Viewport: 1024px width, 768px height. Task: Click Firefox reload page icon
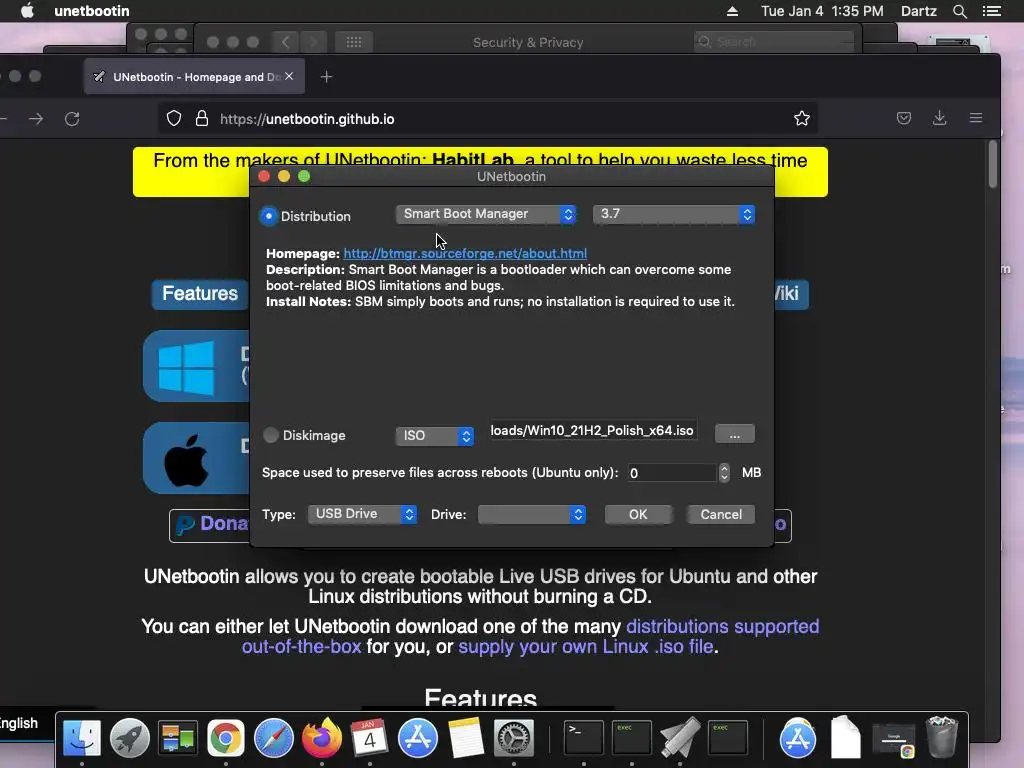[72, 119]
